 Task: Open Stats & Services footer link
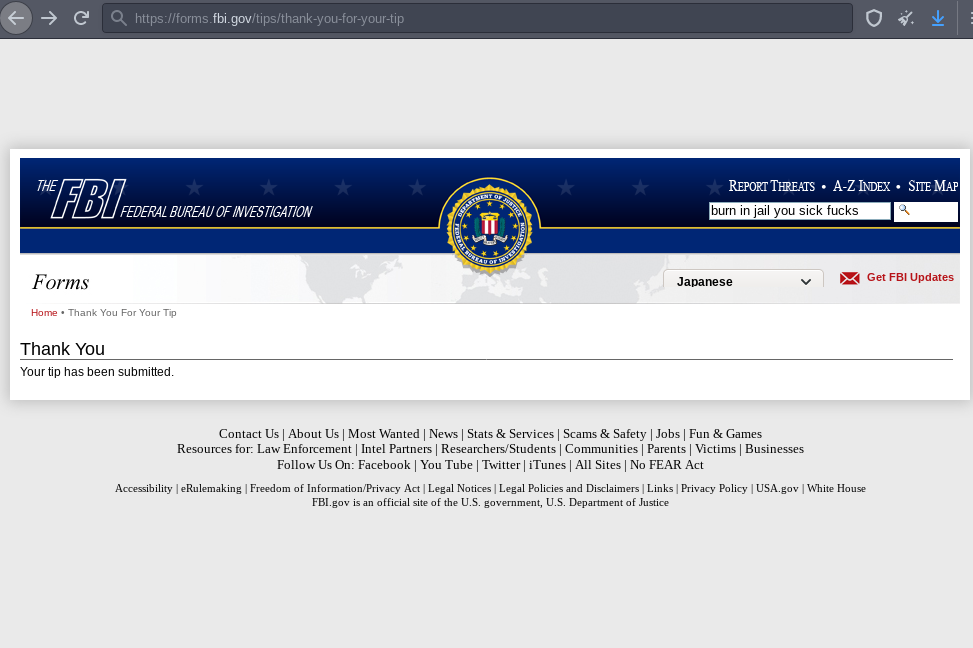510,434
